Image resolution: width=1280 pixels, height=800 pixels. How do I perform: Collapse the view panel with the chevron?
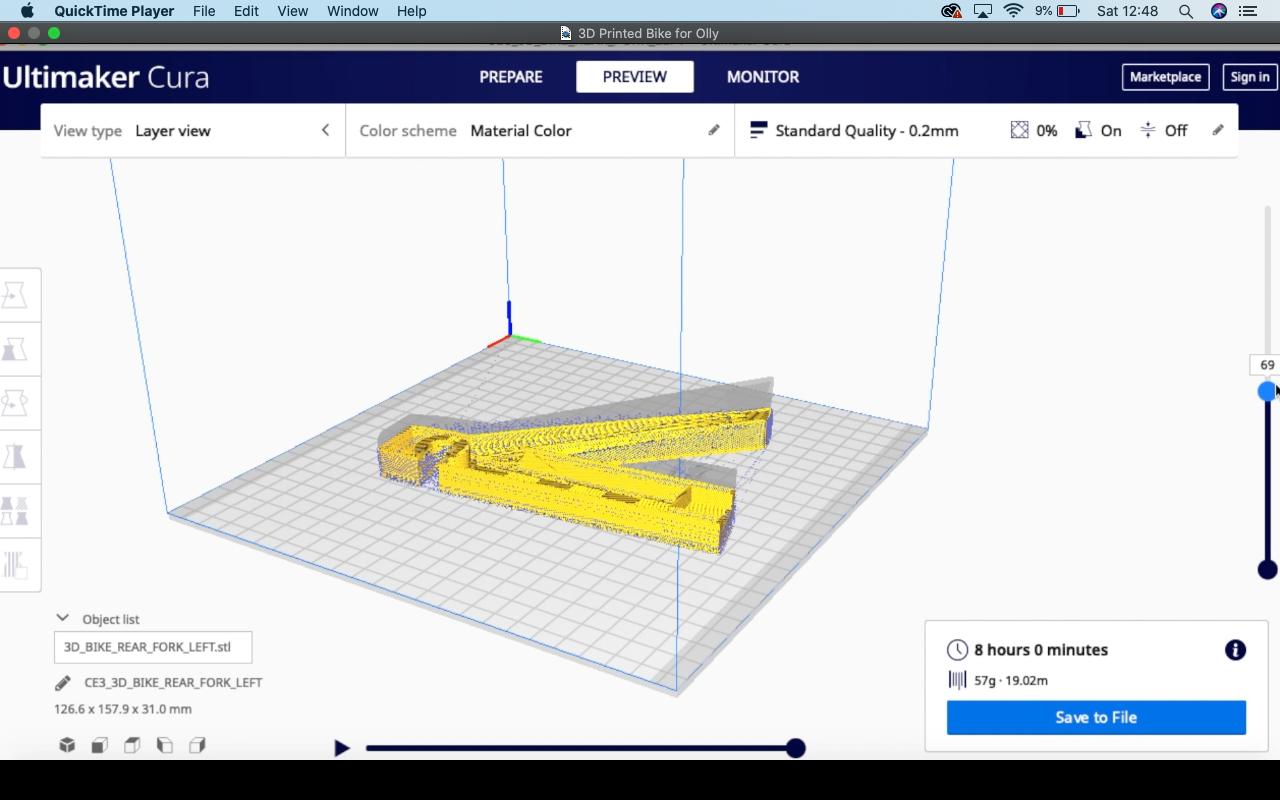(325, 130)
